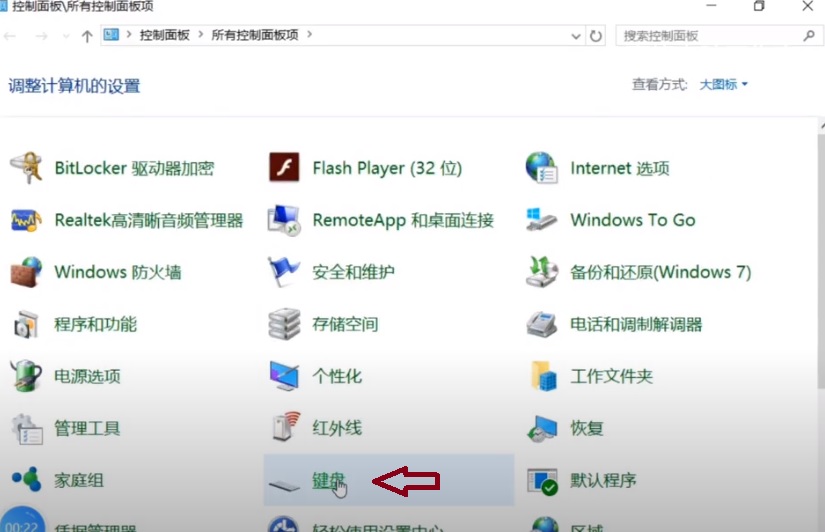
Task: Expand the address bar history dropdown arrow
Action: pyautogui.click(x=576, y=36)
